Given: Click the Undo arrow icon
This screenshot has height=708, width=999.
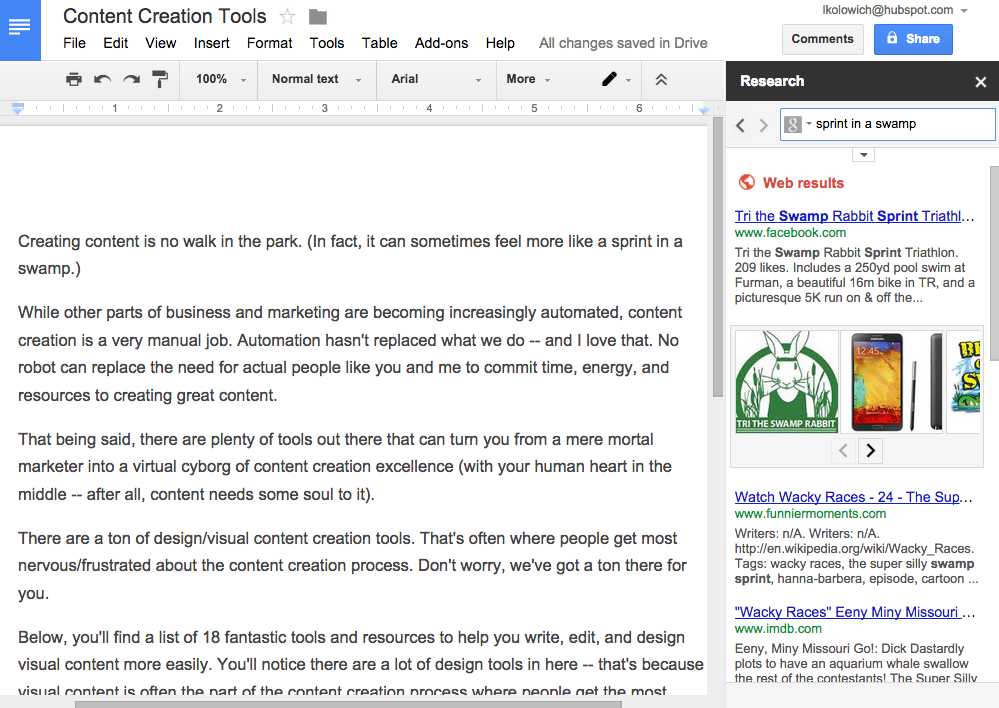Looking at the screenshot, I should pyautogui.click(x=102, y=79).
